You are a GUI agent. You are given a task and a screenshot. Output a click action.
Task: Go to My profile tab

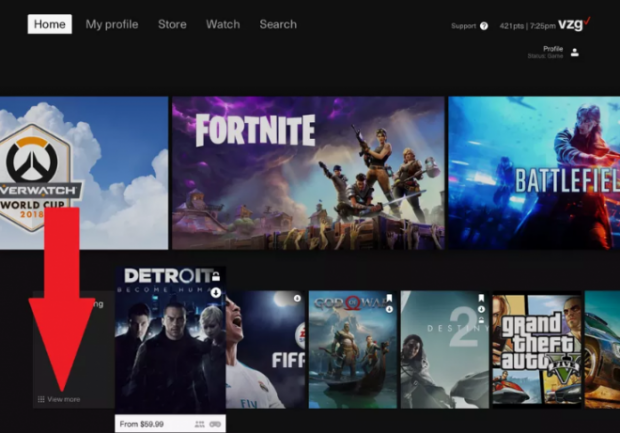tap(112, 24)
